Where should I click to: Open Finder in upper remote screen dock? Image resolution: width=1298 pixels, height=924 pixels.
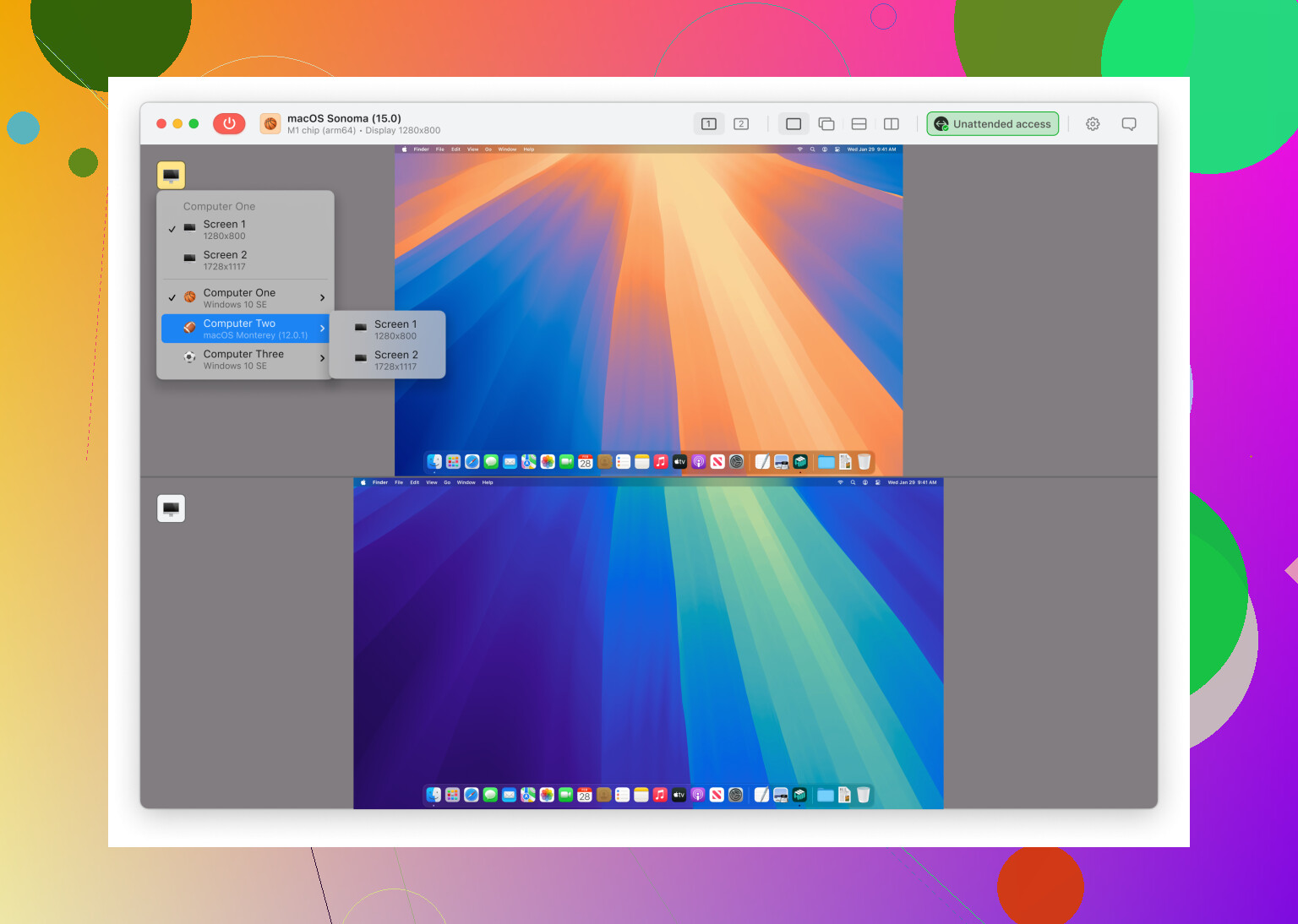[x=434, y=461]
